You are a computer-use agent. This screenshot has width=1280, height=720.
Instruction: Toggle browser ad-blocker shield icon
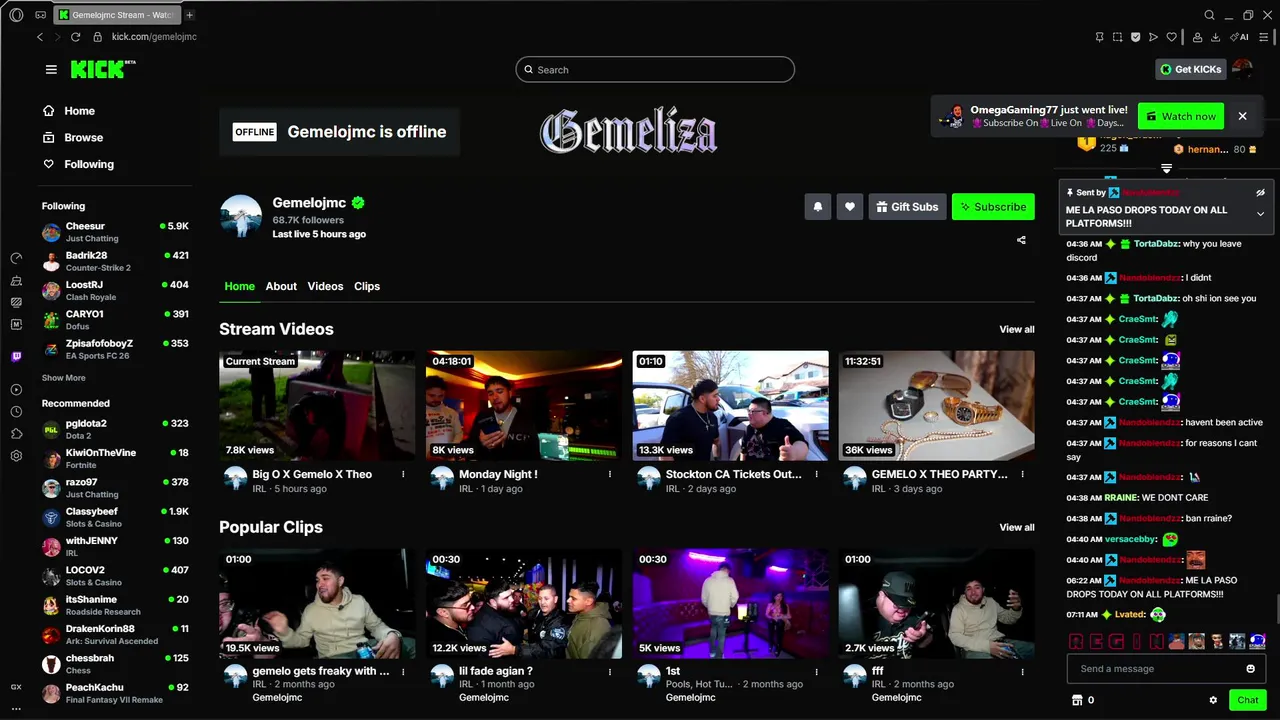1135,37
